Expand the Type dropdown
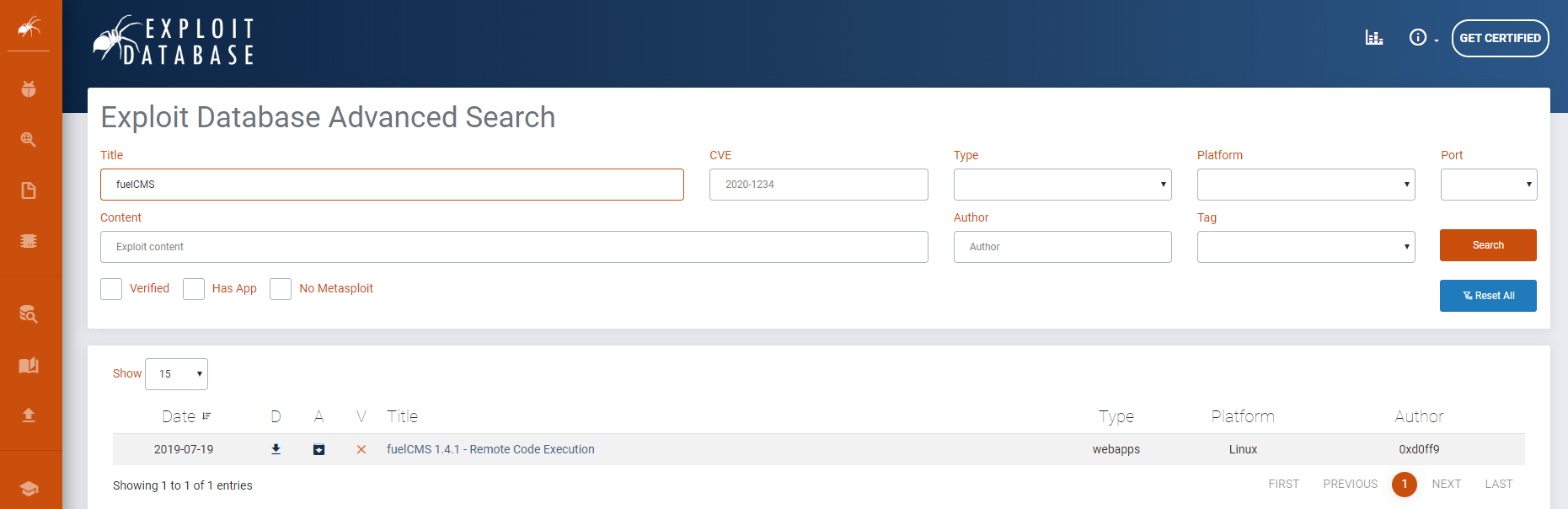This screenshot has height=509, width=1568. click(x=1062, y=185)
